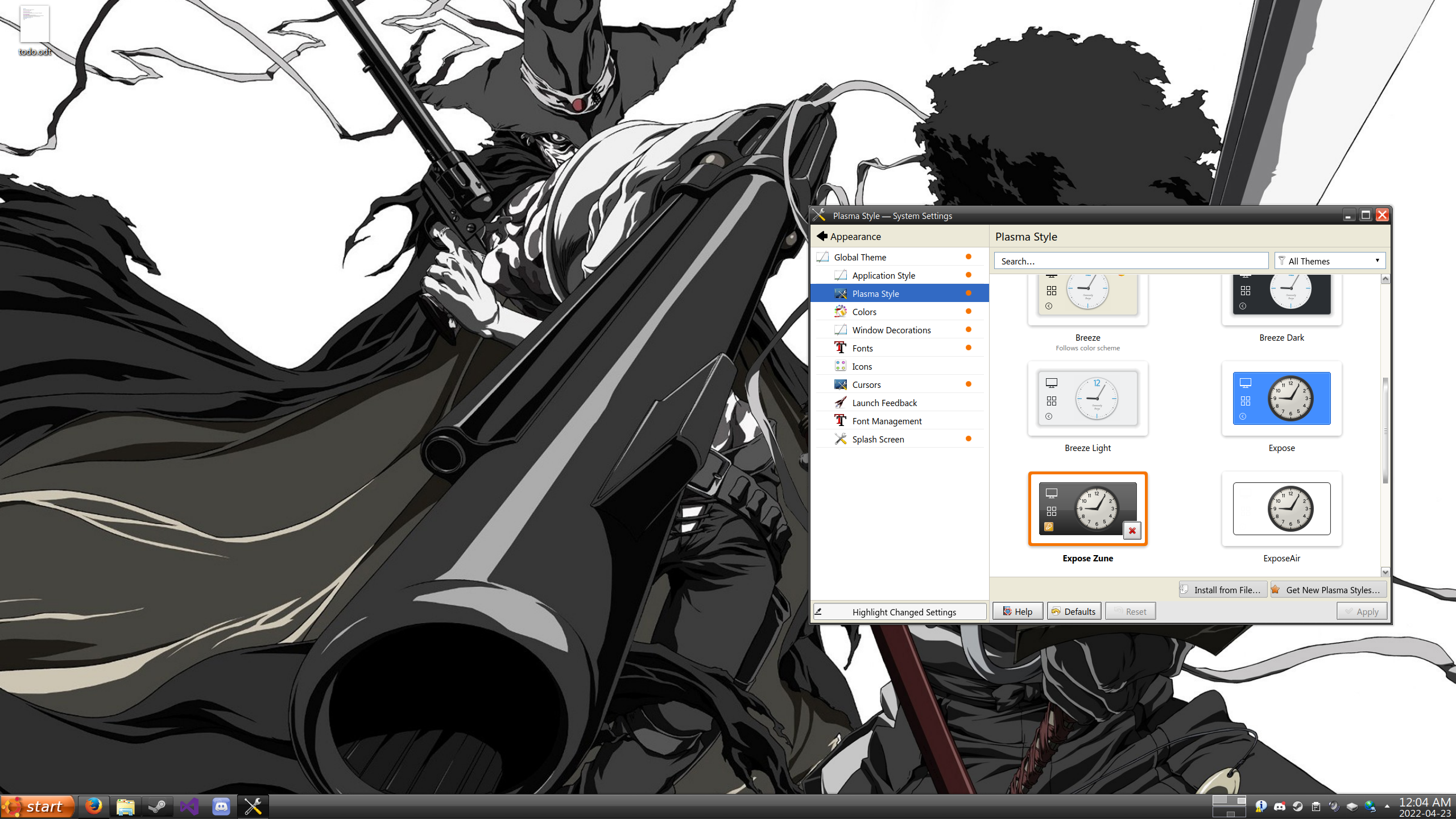Viewport: 1456px width, 819px height.
Task: Click the theme list scrollbar up arrow
Action: (x=1385, y=279)
